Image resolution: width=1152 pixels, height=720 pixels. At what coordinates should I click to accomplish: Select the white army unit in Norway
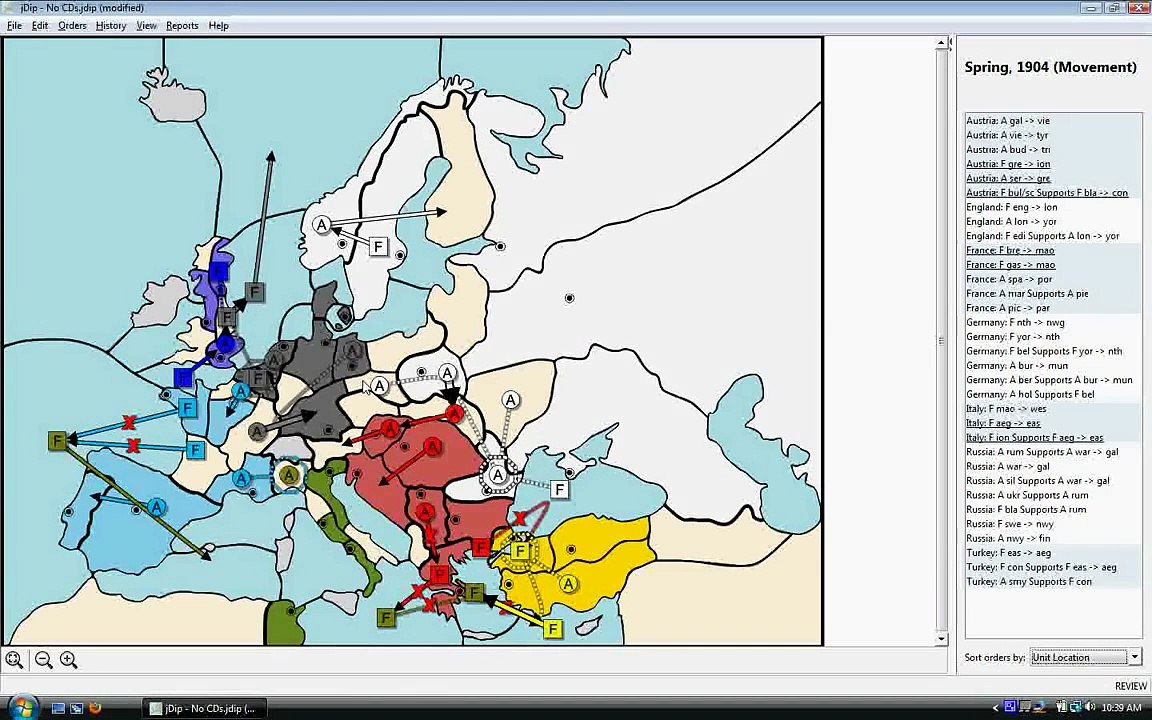[x=321, y=225]
